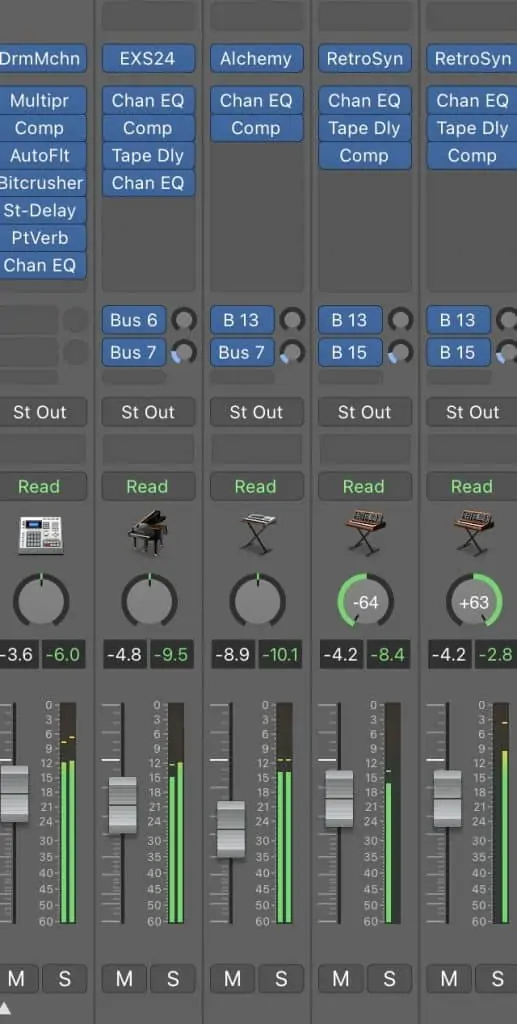Click the level meter on the EXS24 strip
The height and width of the screenshot is (1024, 517).
pyautogui.click(x=176, y=812)
